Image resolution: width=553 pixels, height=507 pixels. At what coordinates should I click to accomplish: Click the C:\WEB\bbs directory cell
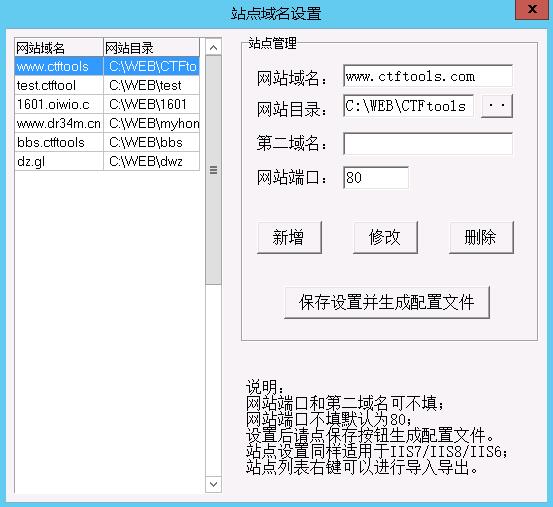[x=152, y=142]
